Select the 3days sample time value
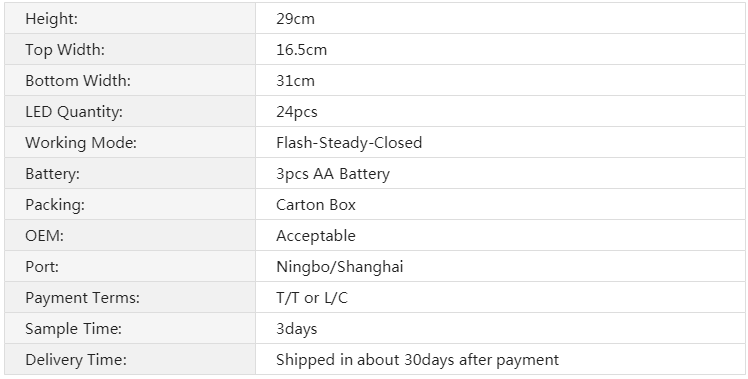The width and height of the screenshot is (748, 379). click(297, 329)
